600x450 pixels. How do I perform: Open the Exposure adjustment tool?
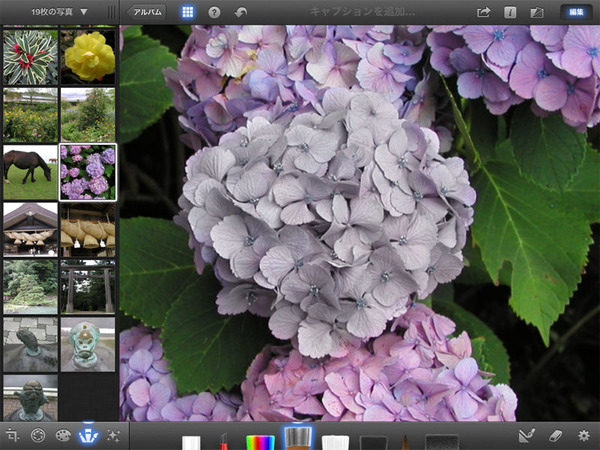pos(38,435)
